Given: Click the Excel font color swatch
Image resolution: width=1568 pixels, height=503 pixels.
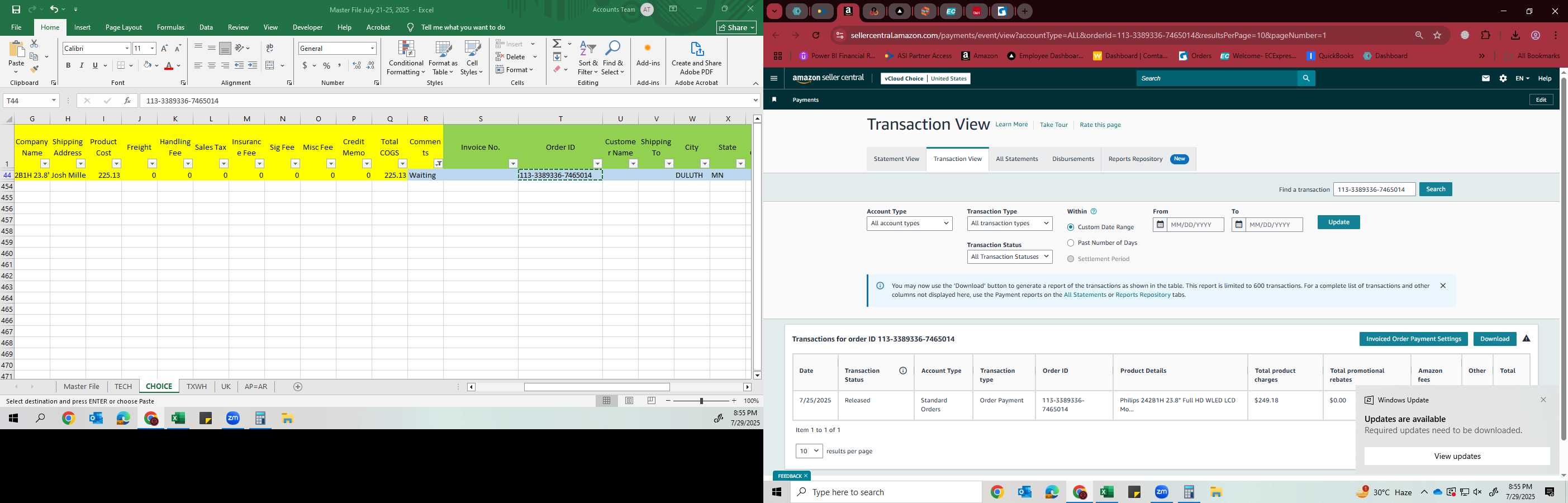Looking at the screenshot, I should point(169,65).
